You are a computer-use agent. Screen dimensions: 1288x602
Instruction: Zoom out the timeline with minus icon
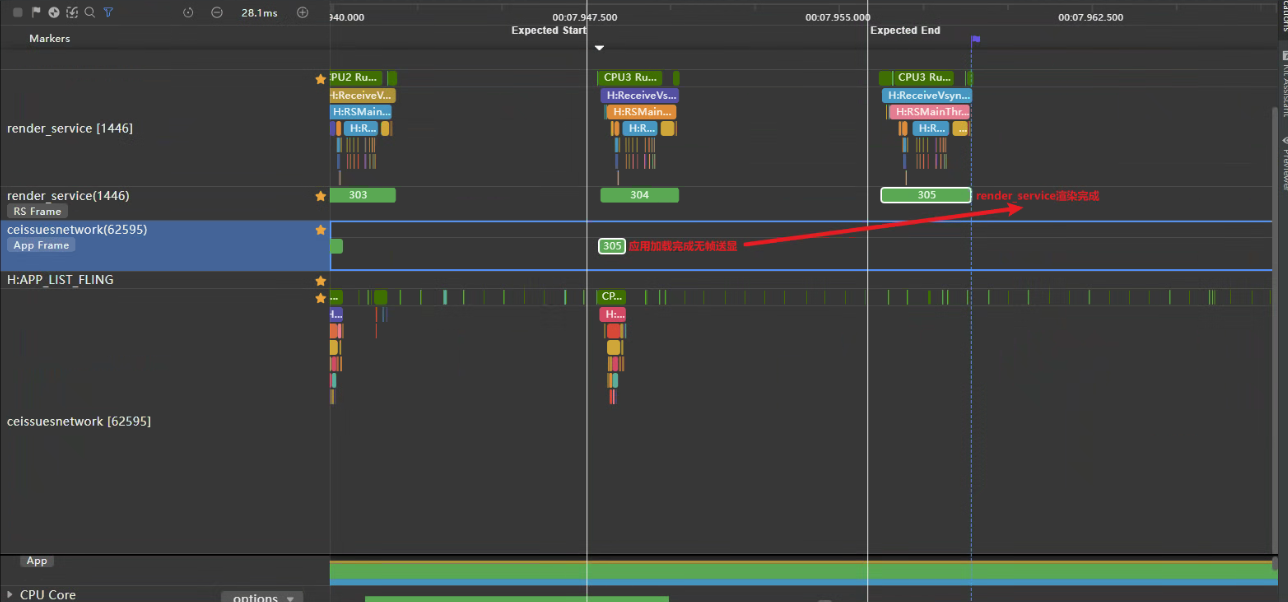click(x=217, y=13)
